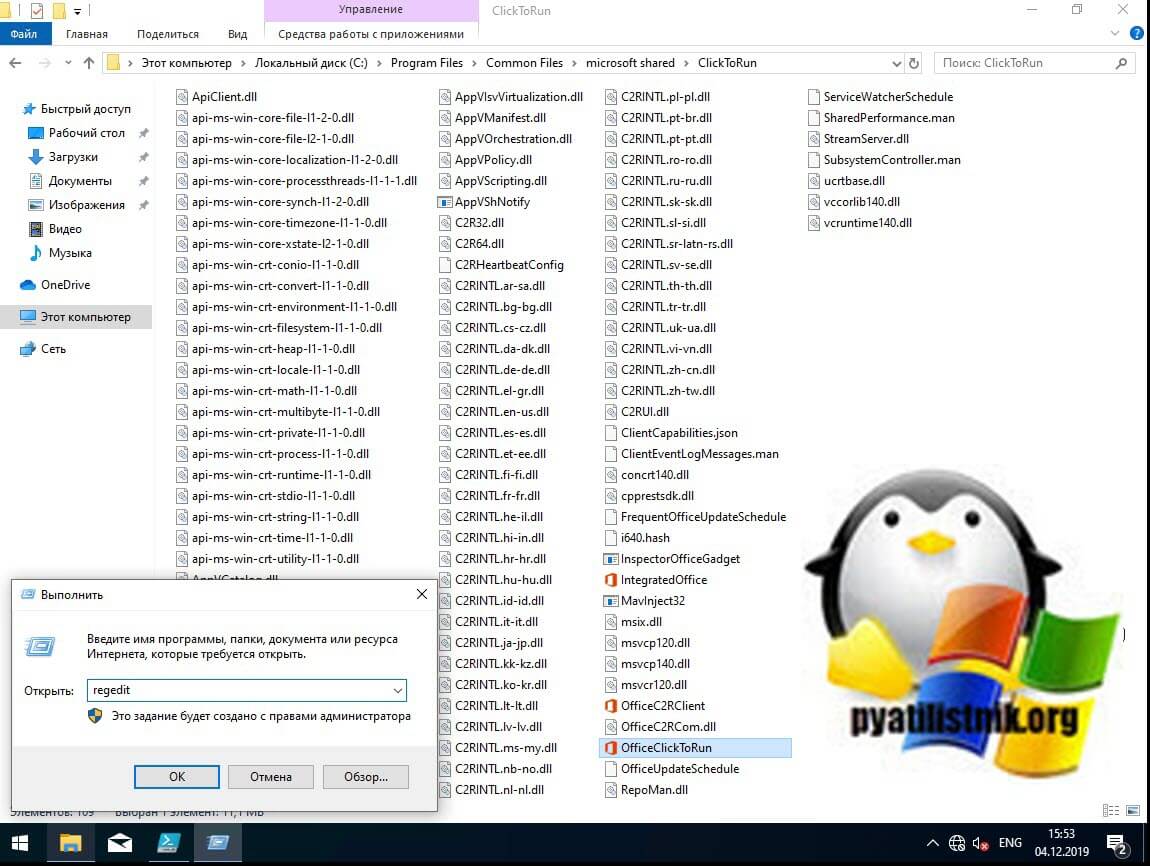The height and width of the screenshot is (866, 1150).
Task: Switch to details view icon in status bar
Action: (1111, 810)
